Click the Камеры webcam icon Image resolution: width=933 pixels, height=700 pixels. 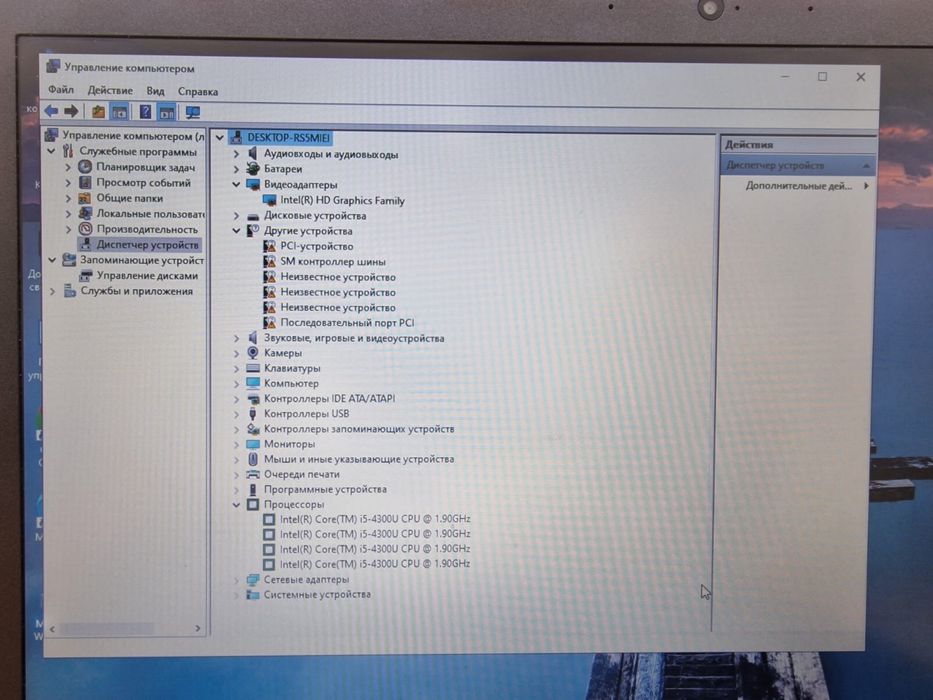tap(253, 353)
